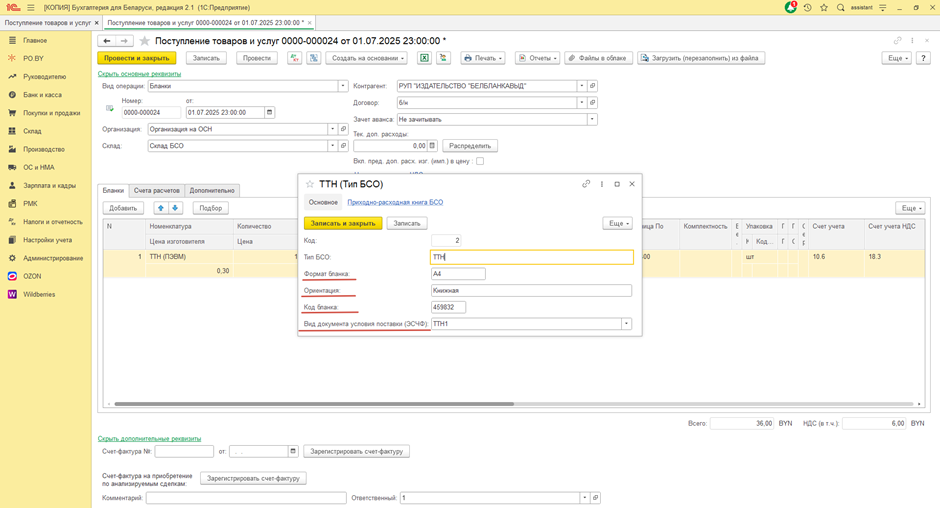Select Основное tab in ТТН dialog
Screen dimensions: 940x508
coord(323,202)
